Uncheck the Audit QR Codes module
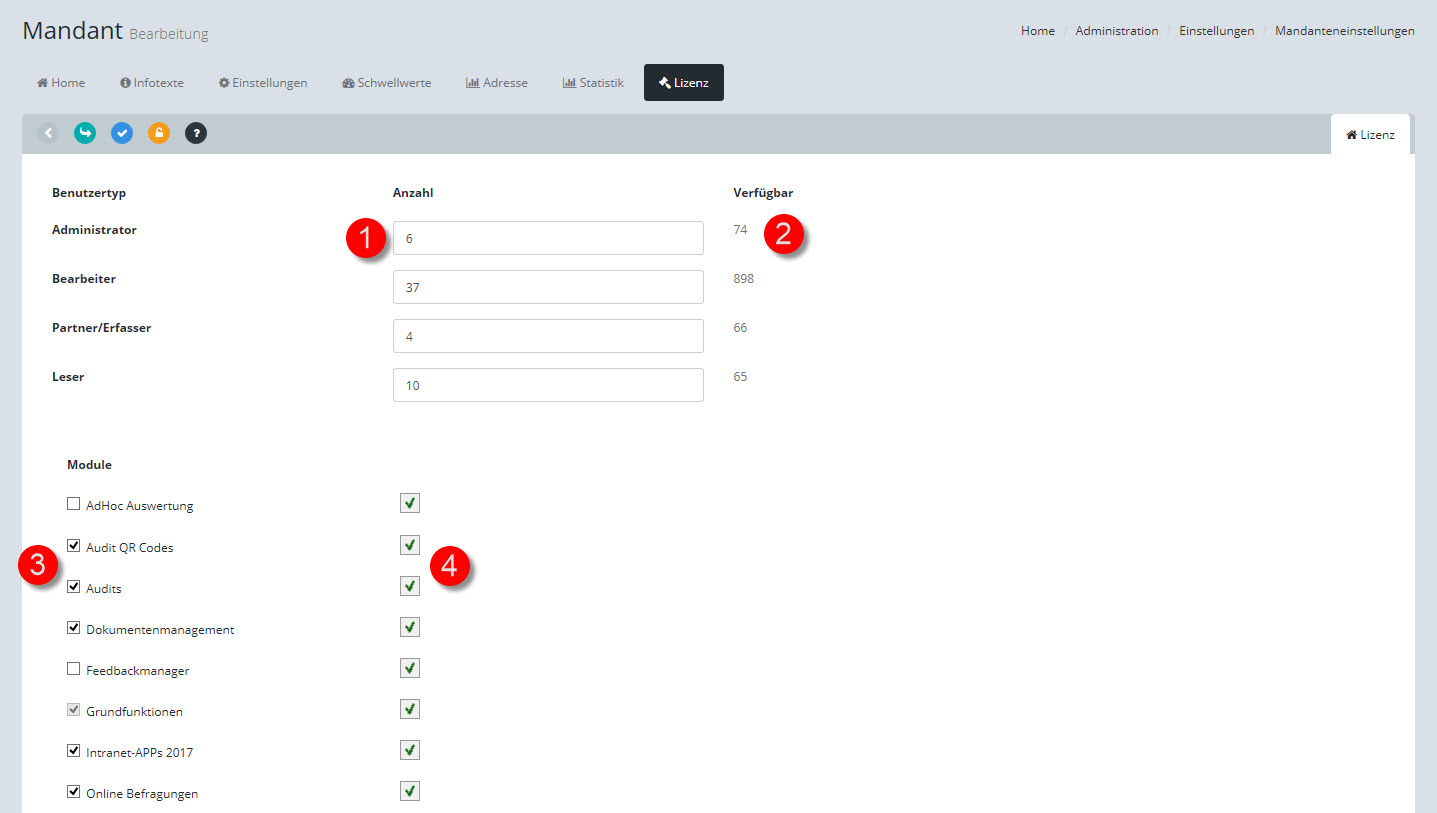Image resolution: width=1437 pixels, height=813 pixels. [73, 546]
